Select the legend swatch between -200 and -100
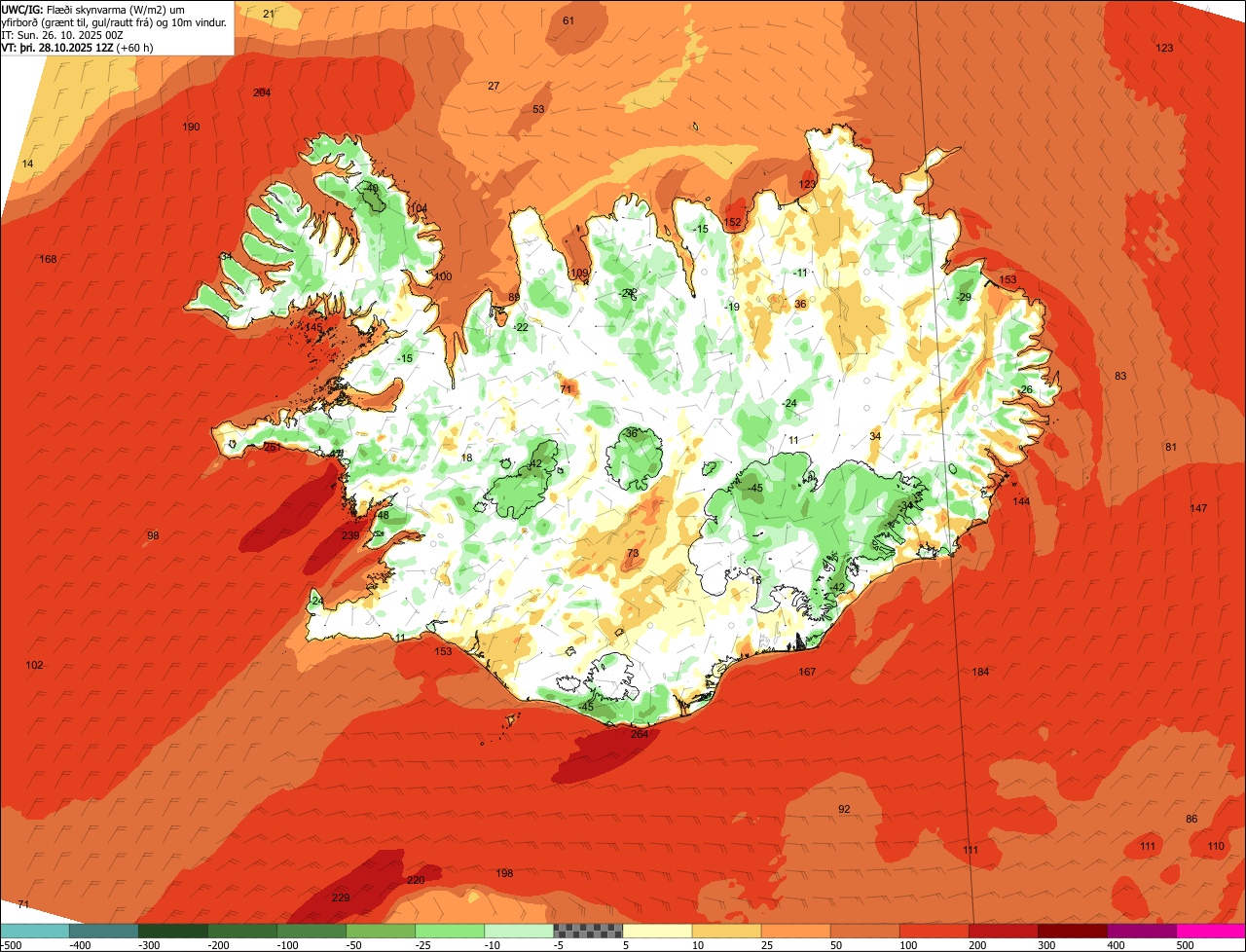This screenshot has height=952, width=1246. [x=242, y=932]
